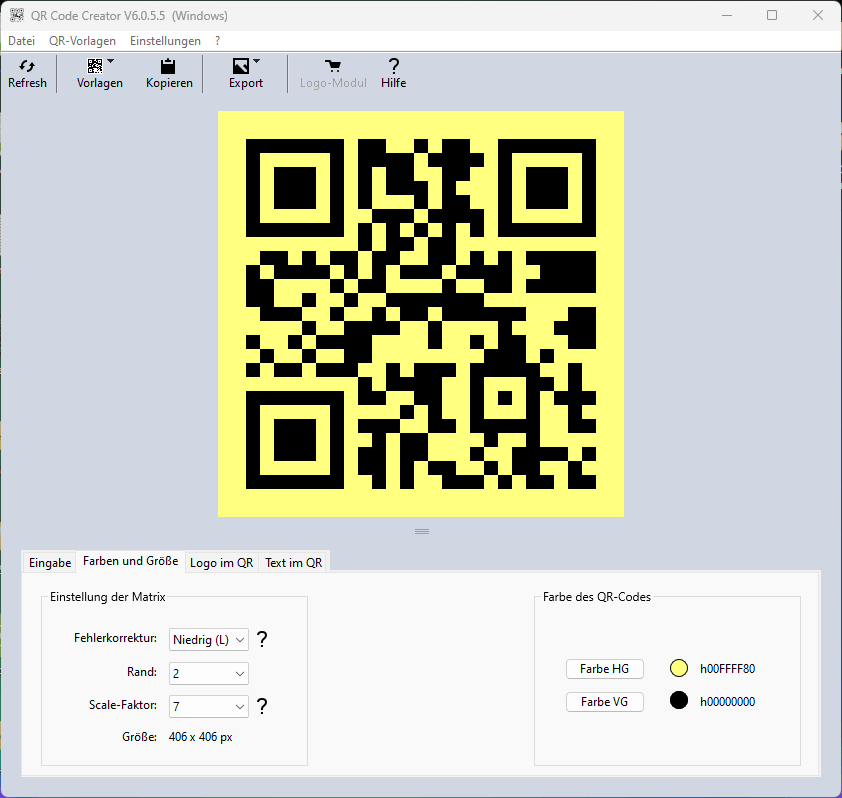Image resolution: width=842 pixels, height=798 pixels.
Task: Open the Einstellungen menu
Action: click(x=165, y=41)
